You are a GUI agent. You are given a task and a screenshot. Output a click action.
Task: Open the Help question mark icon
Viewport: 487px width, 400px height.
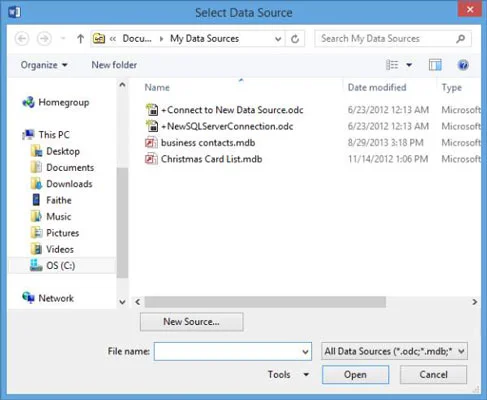coord(463,65)
